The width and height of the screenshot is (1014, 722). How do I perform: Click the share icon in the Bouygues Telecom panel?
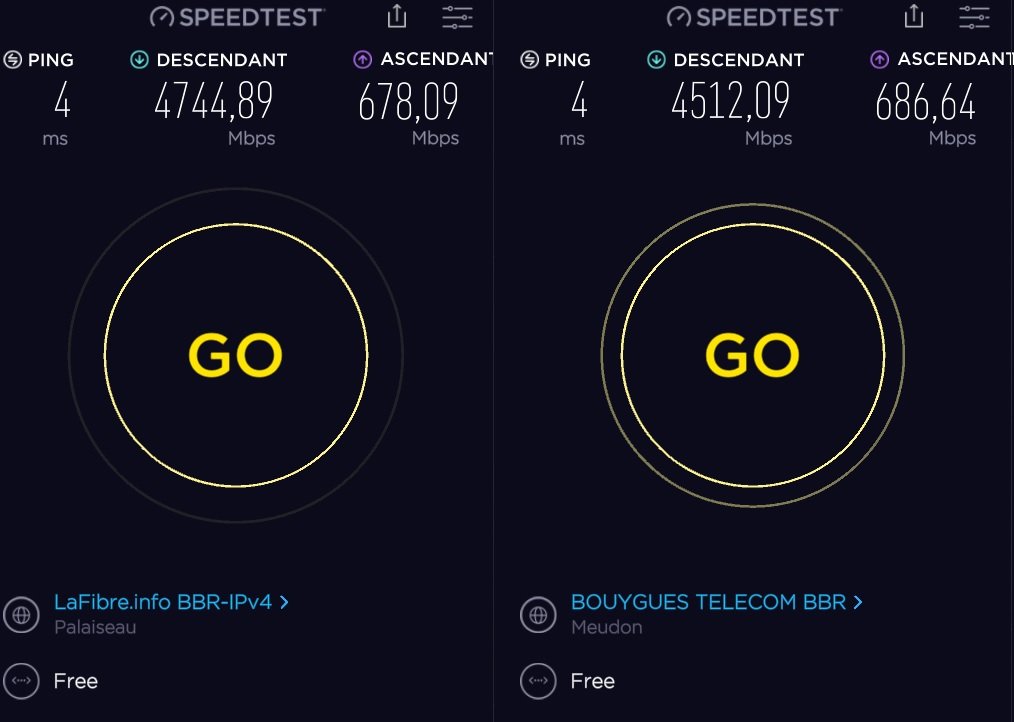pos(913,16)
